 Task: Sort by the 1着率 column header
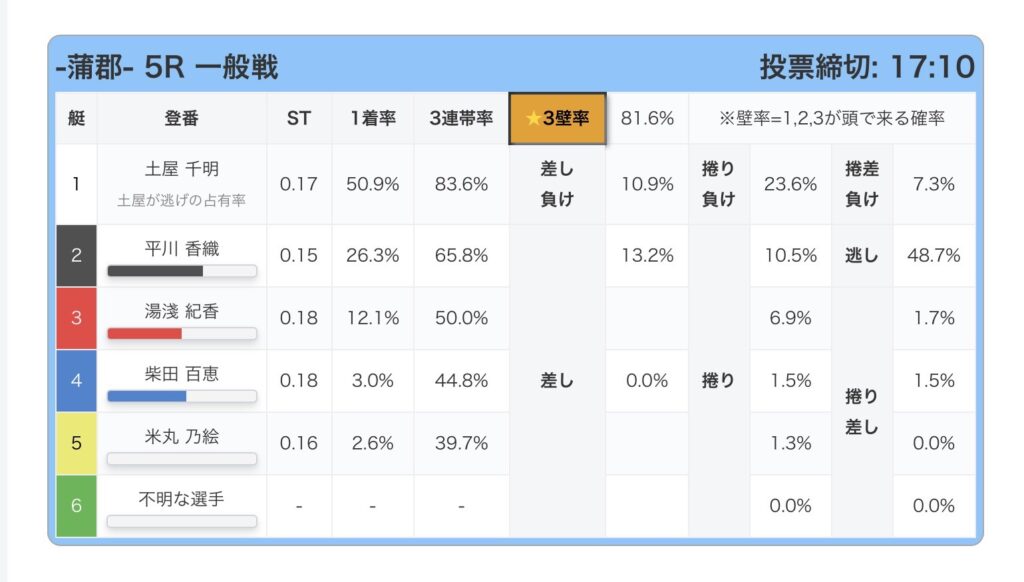pos(372,118)
